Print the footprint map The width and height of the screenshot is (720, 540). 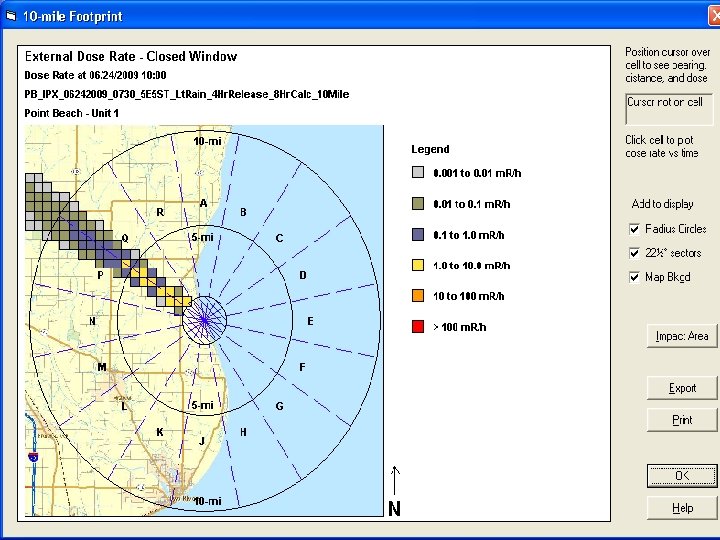682,420
